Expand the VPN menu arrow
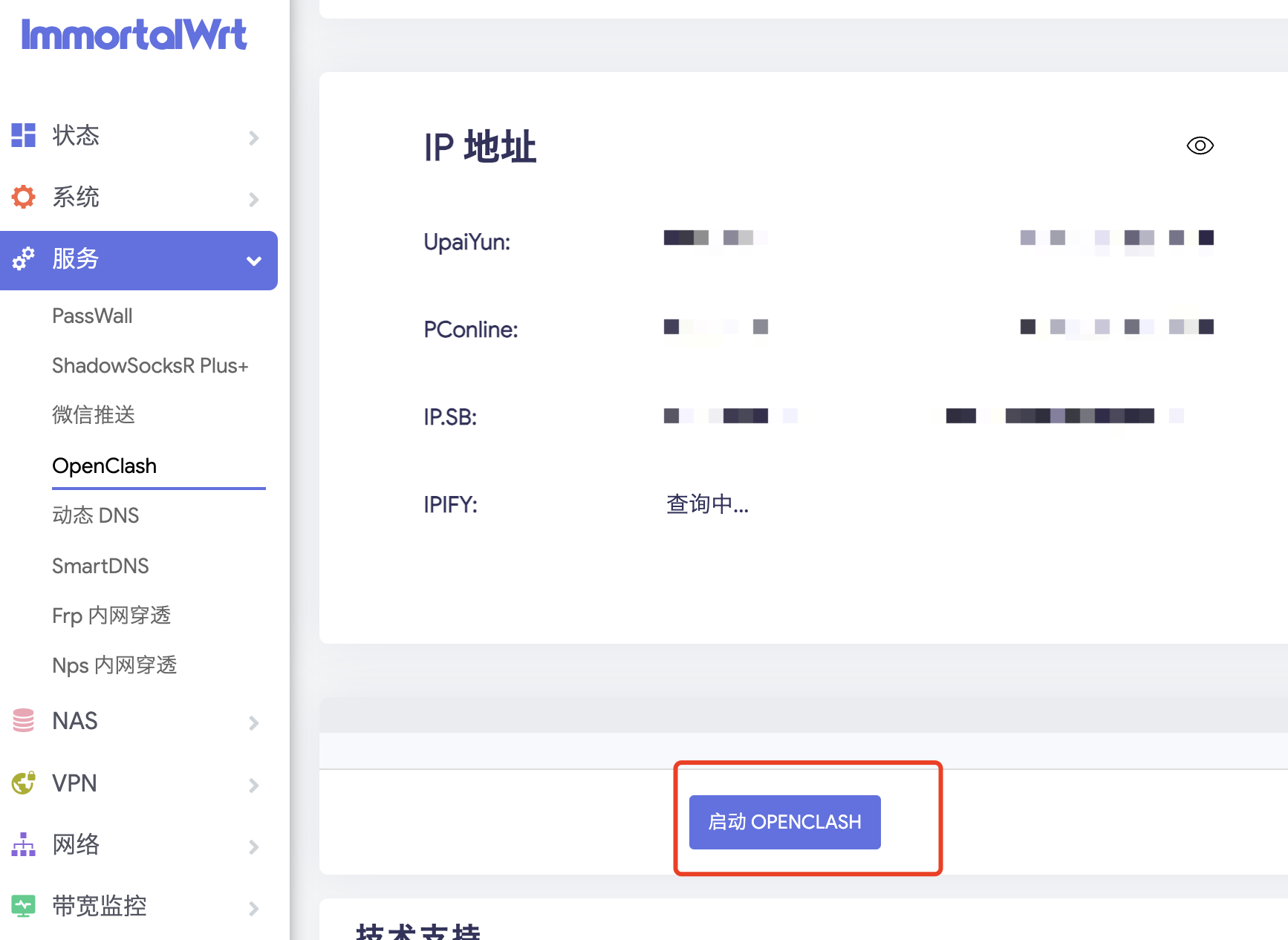The height and width of the screenshot is (940, 1288). pyautogui.click(x=254, y=785)
